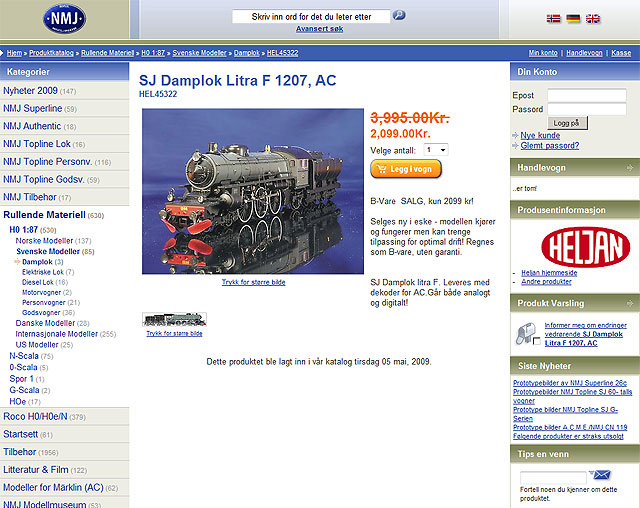Focus the Epost input field
The width and height of the screenshot is (640, 508).
click(x=587, y=95)
